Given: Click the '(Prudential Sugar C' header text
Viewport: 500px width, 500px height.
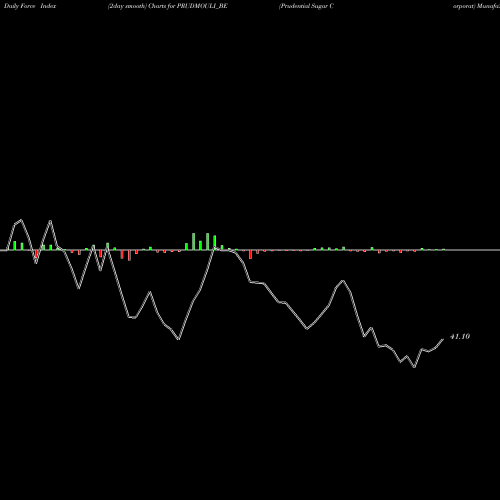Looking at the screenshot, I should click(306, 6).
